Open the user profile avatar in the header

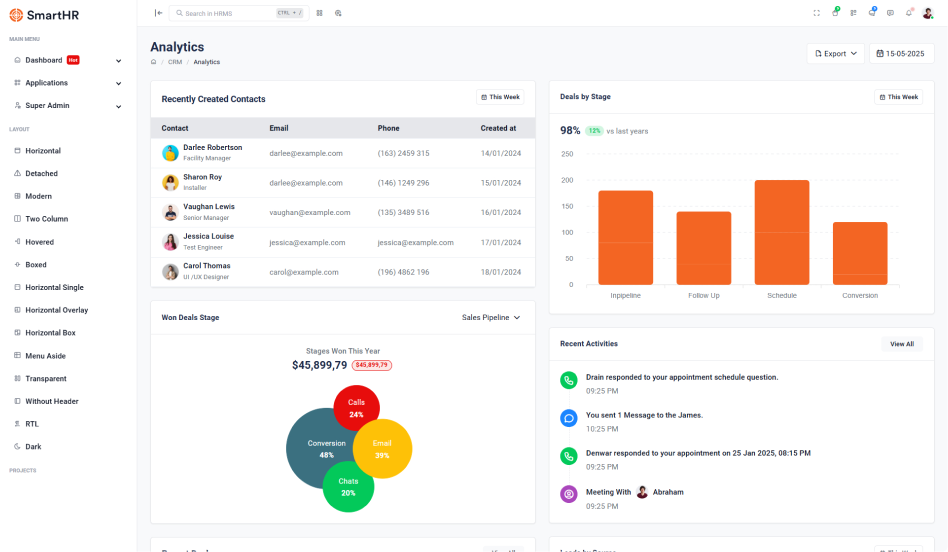[929, 13]
